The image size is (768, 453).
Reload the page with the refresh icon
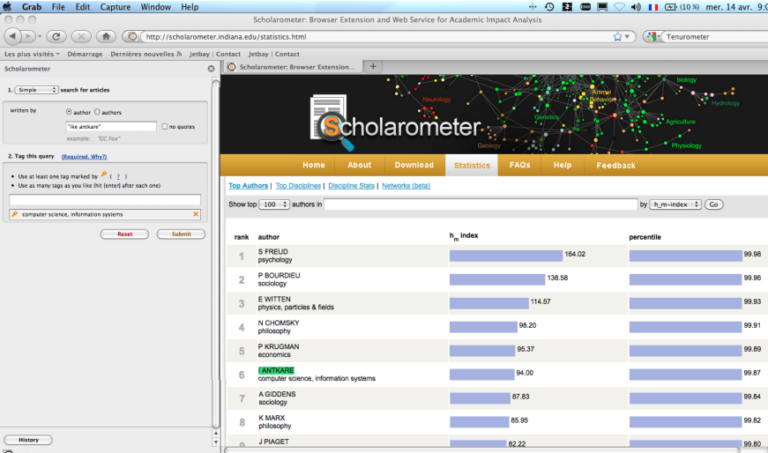(x=56, y=36)
